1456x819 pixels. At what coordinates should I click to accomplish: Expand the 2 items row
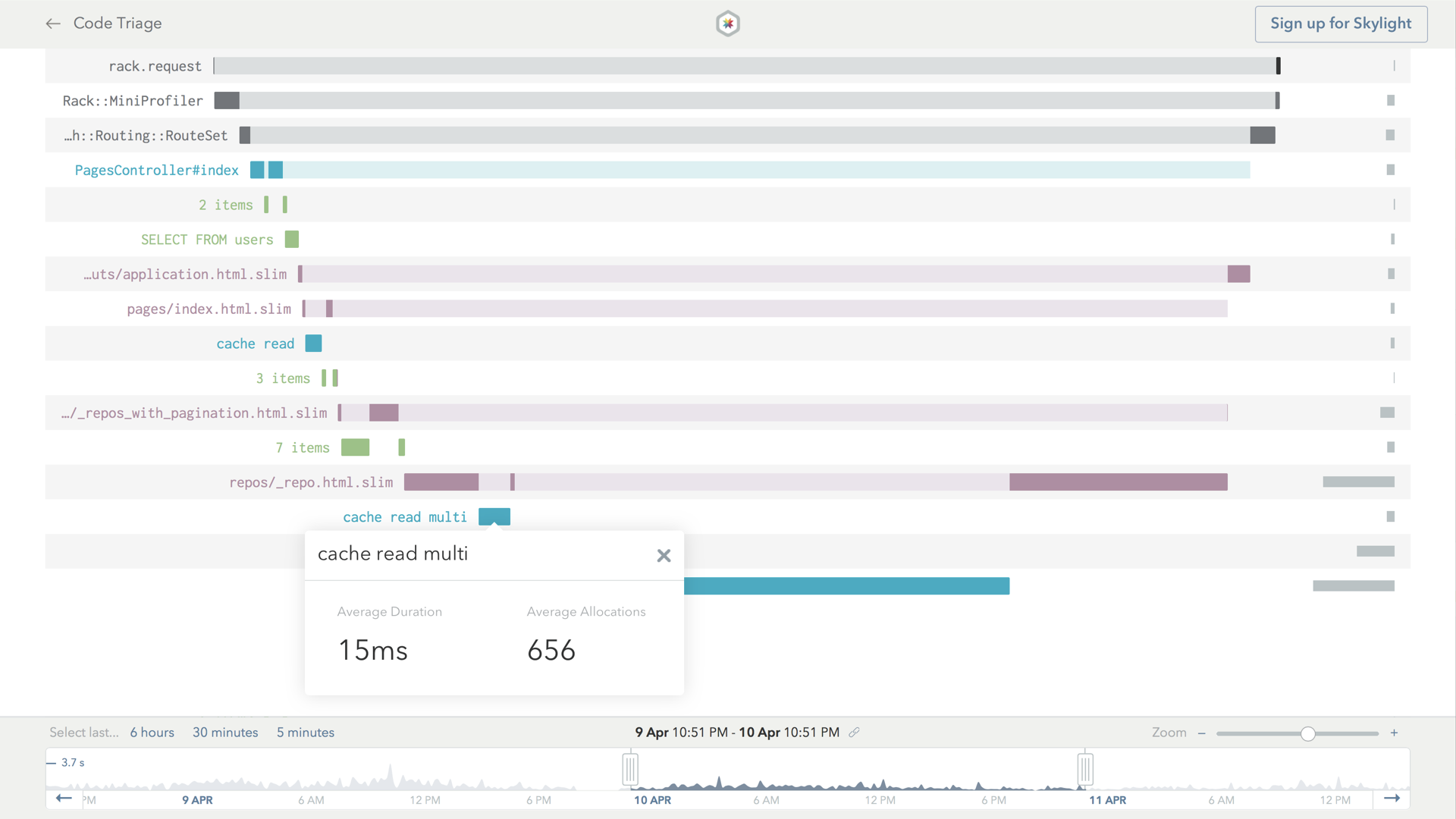[226, 204]
